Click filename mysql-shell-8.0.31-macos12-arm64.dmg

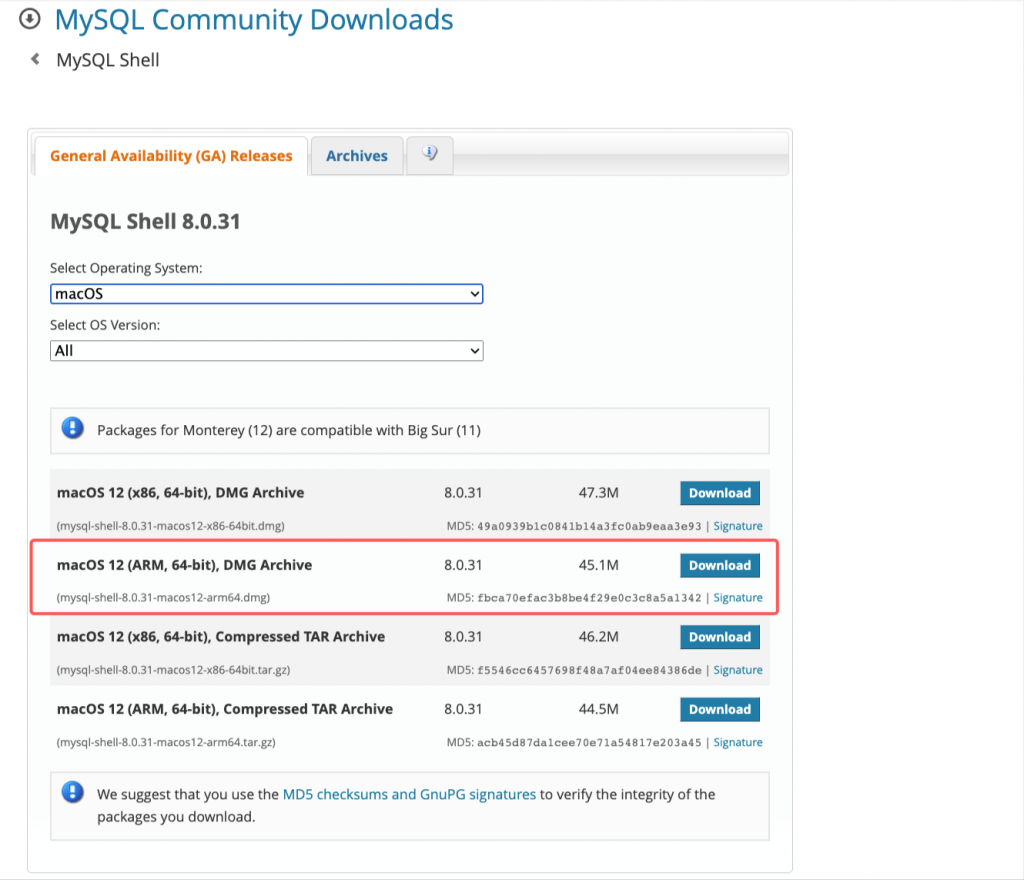pyautogui.click(x=163, y=598)
